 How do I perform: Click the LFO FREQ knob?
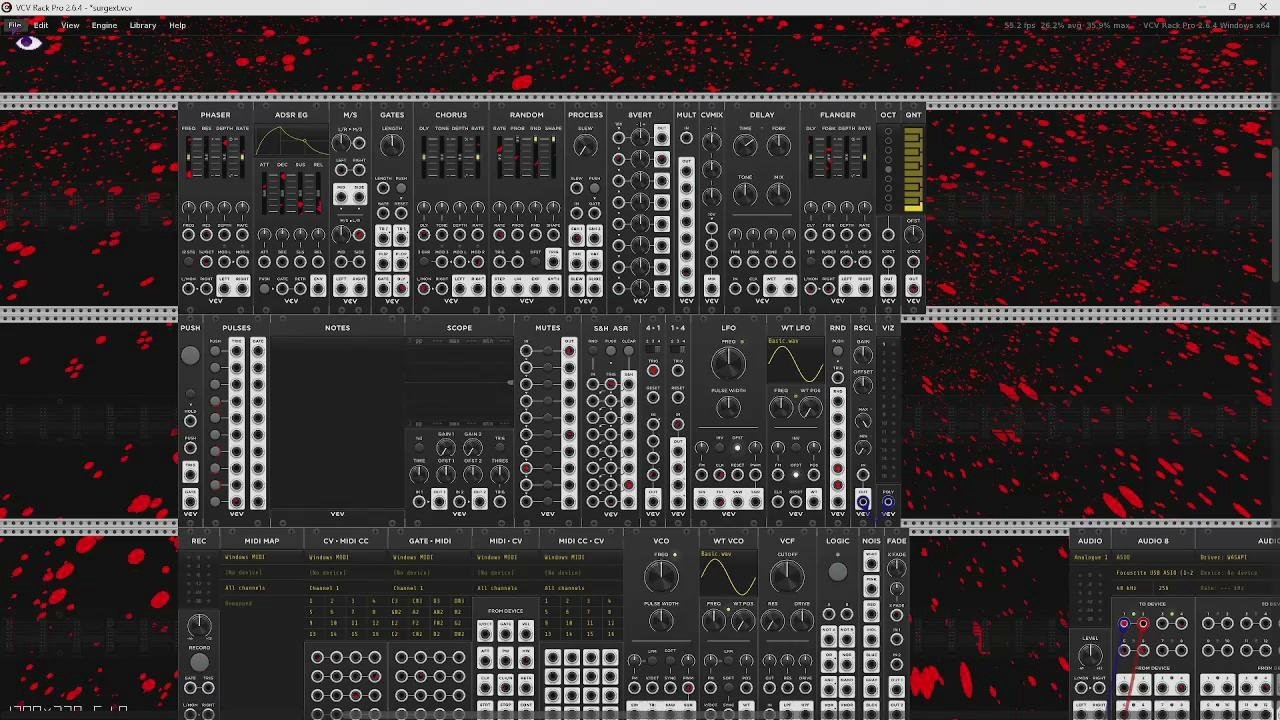click(728, 362)
